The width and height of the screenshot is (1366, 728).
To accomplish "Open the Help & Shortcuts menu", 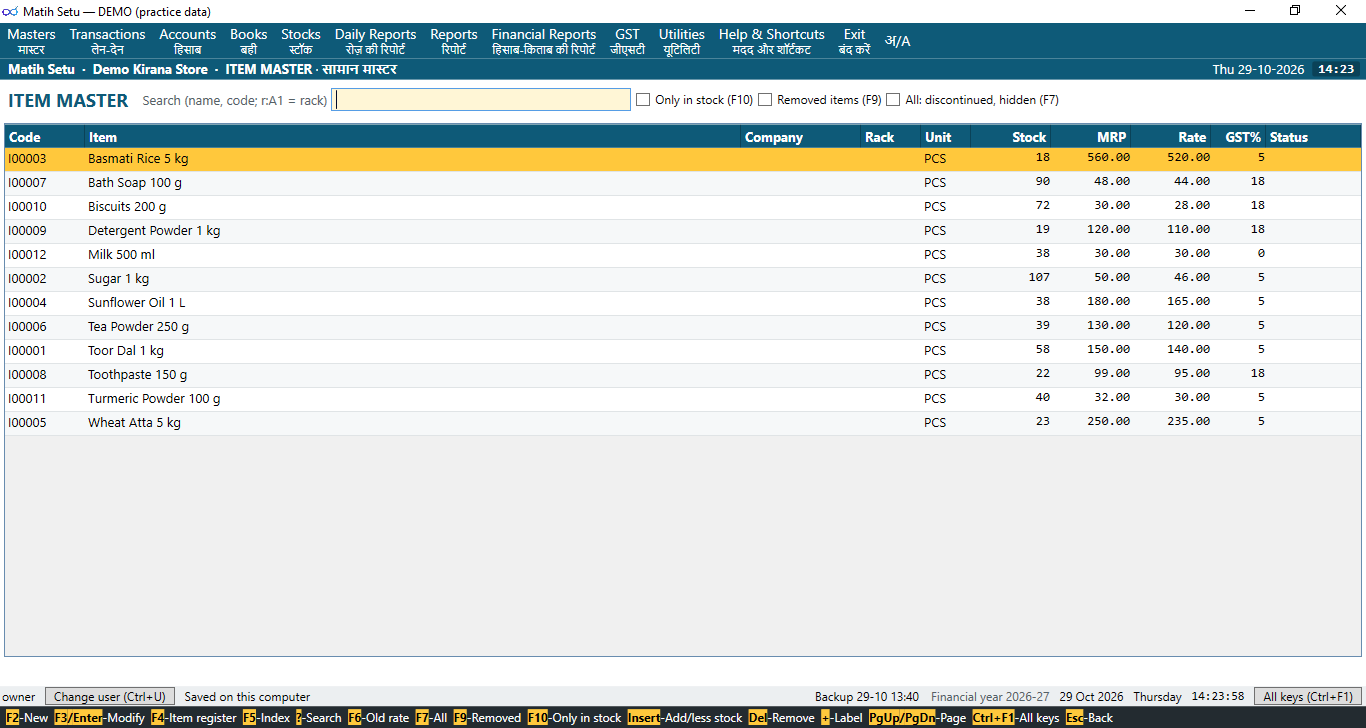I will point(771,41).
